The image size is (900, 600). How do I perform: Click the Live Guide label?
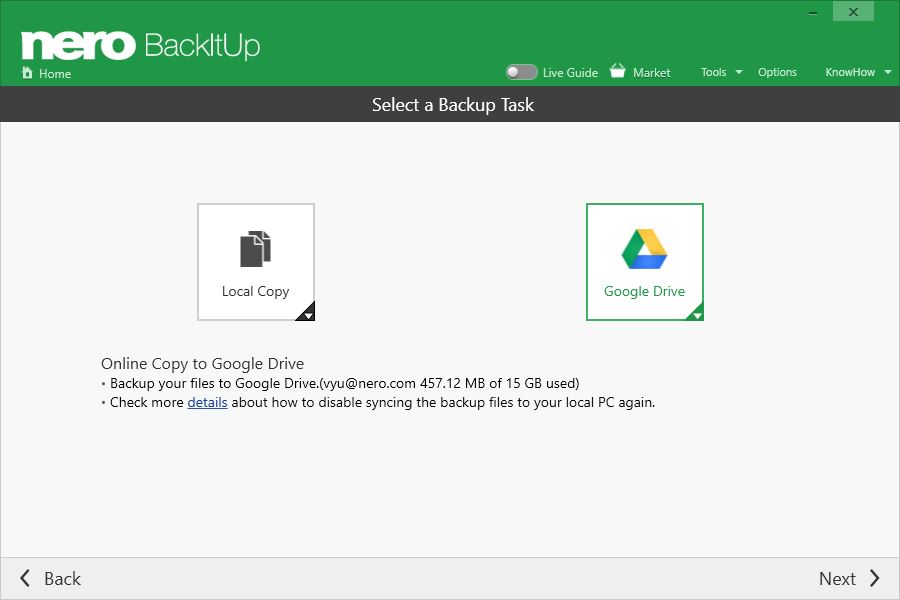[x=570, y=73]
